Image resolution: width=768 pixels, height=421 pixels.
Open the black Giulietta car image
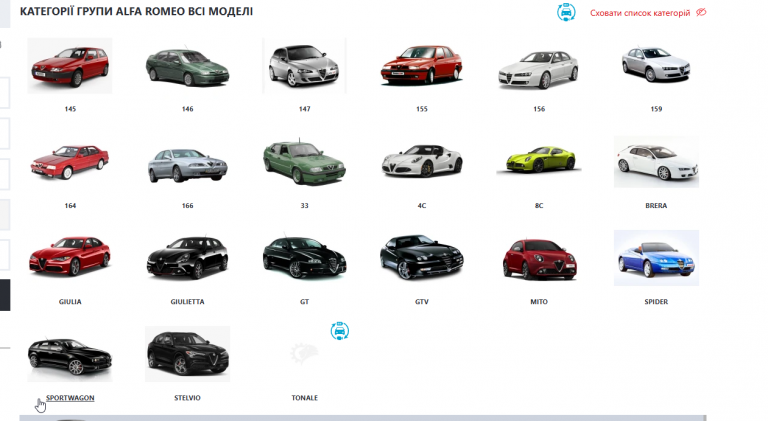[x=187, y=258]
